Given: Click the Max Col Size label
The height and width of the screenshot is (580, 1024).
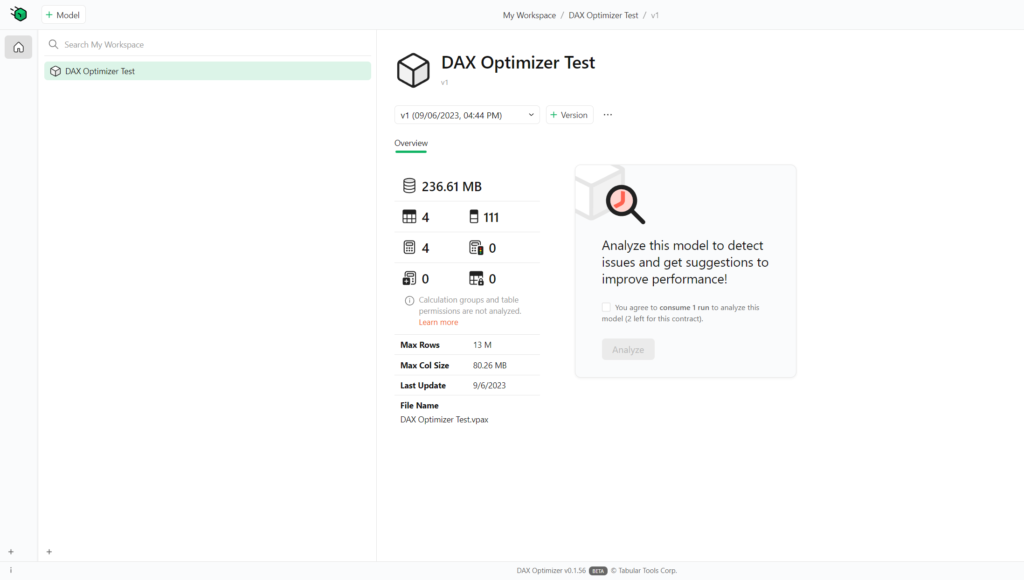Looking at the screenshot, I should 424,365.
